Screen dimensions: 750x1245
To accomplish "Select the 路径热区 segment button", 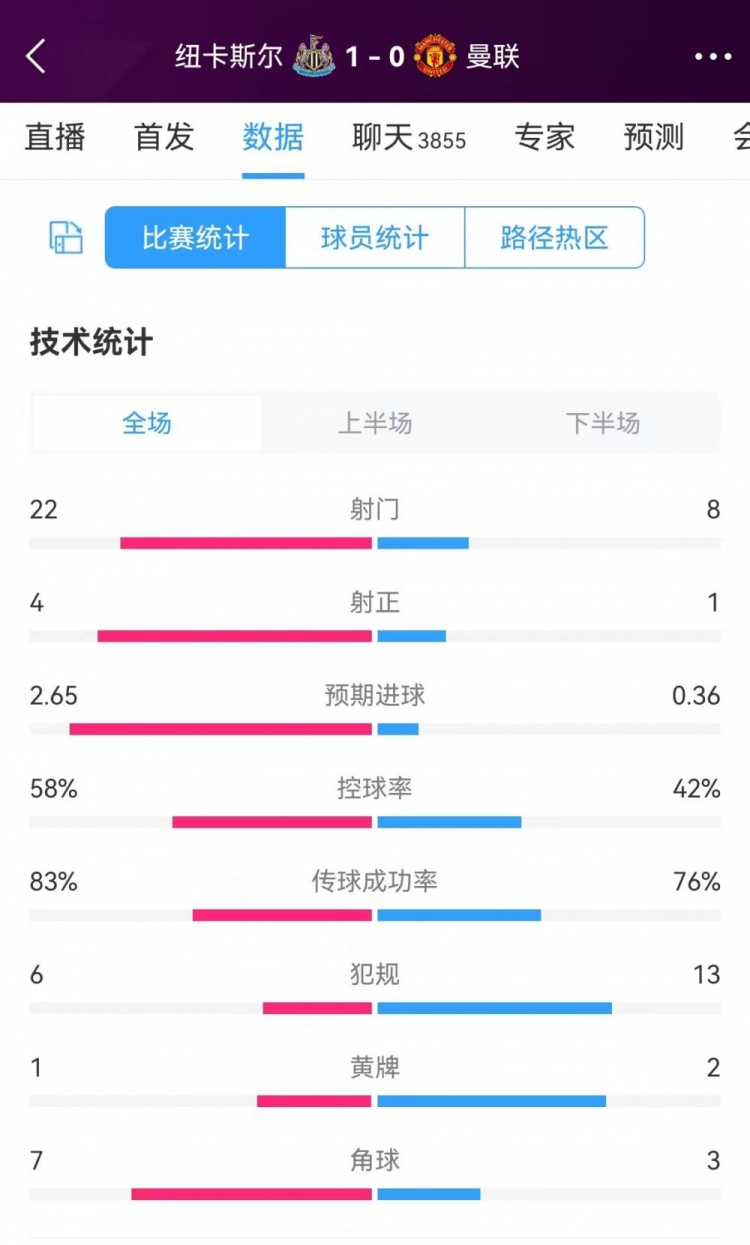I will 554,238.
